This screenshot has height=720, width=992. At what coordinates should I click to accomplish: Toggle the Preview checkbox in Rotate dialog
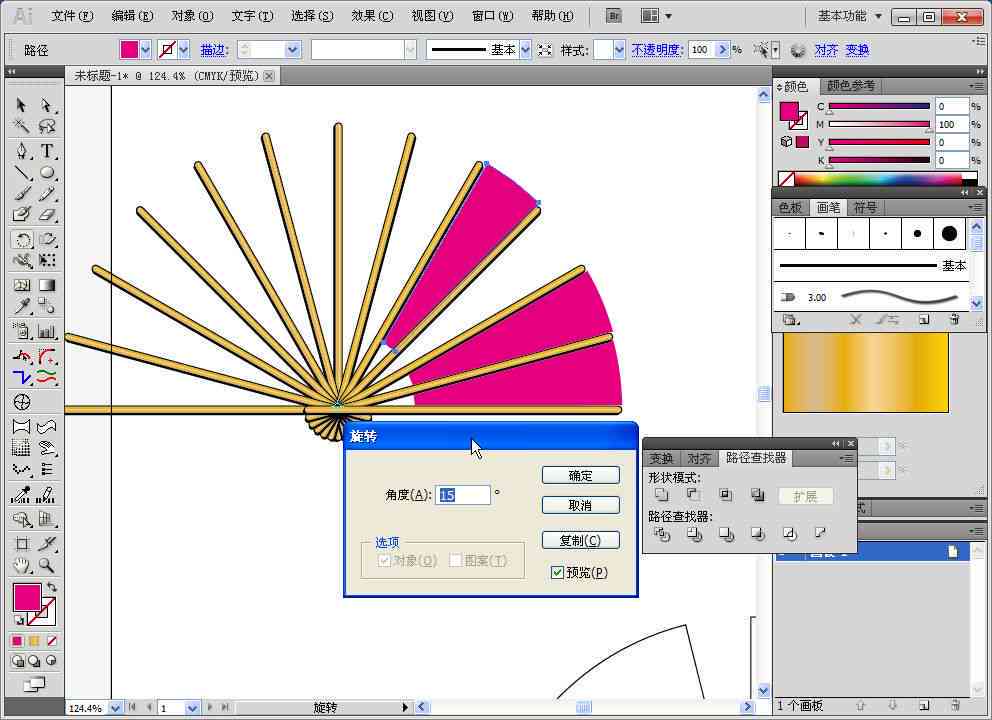[x=557, y=573]
